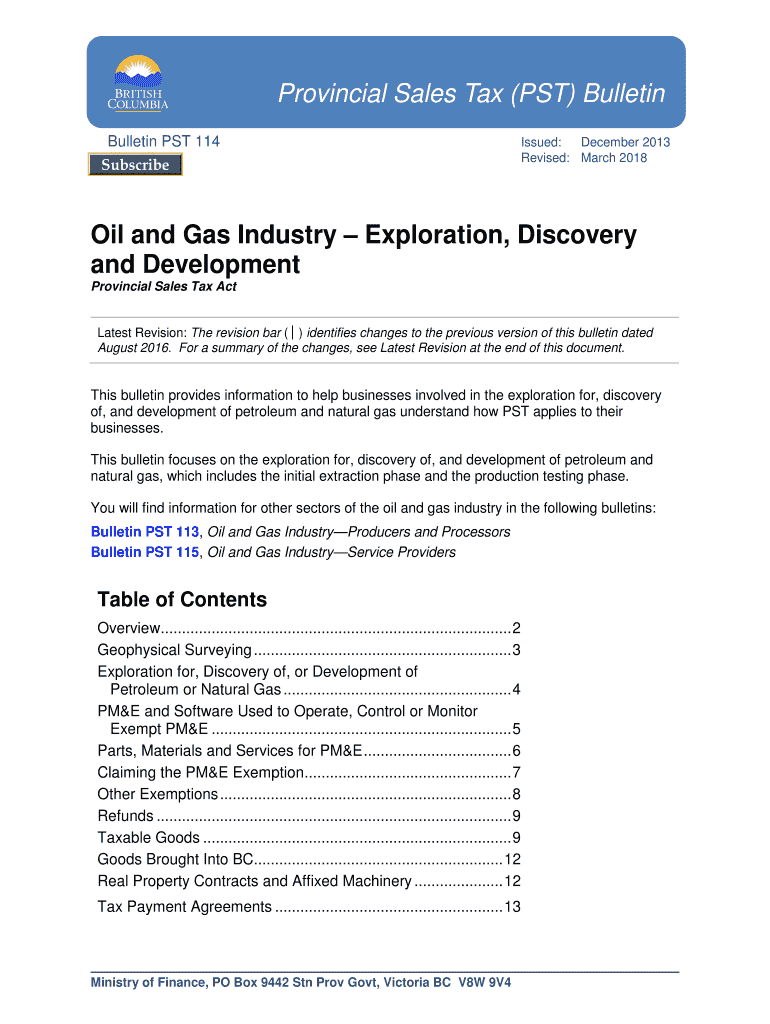Go to the Taxable Goods section
The width and height of the screenshot is (770, 1024).
pyautogui.click(x=148, y=838)
